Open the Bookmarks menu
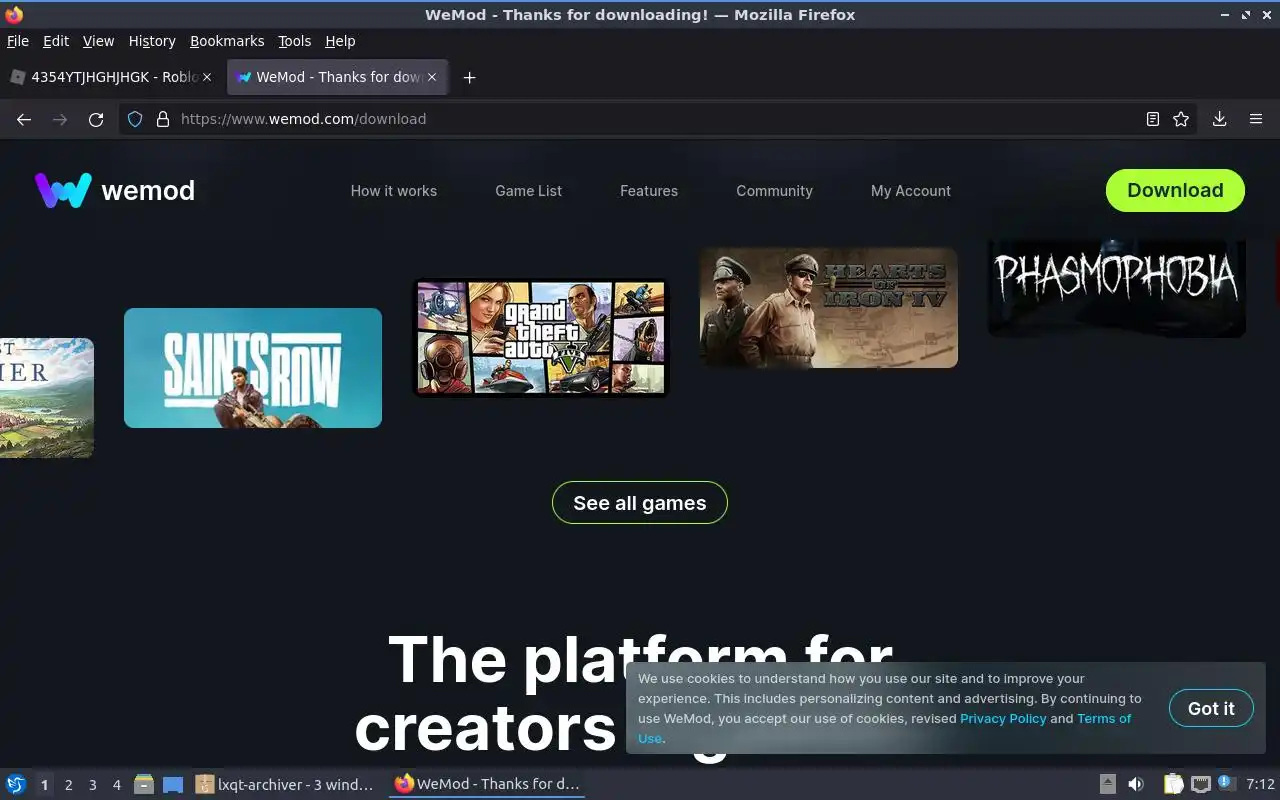1280x800 pixels. 227,41
